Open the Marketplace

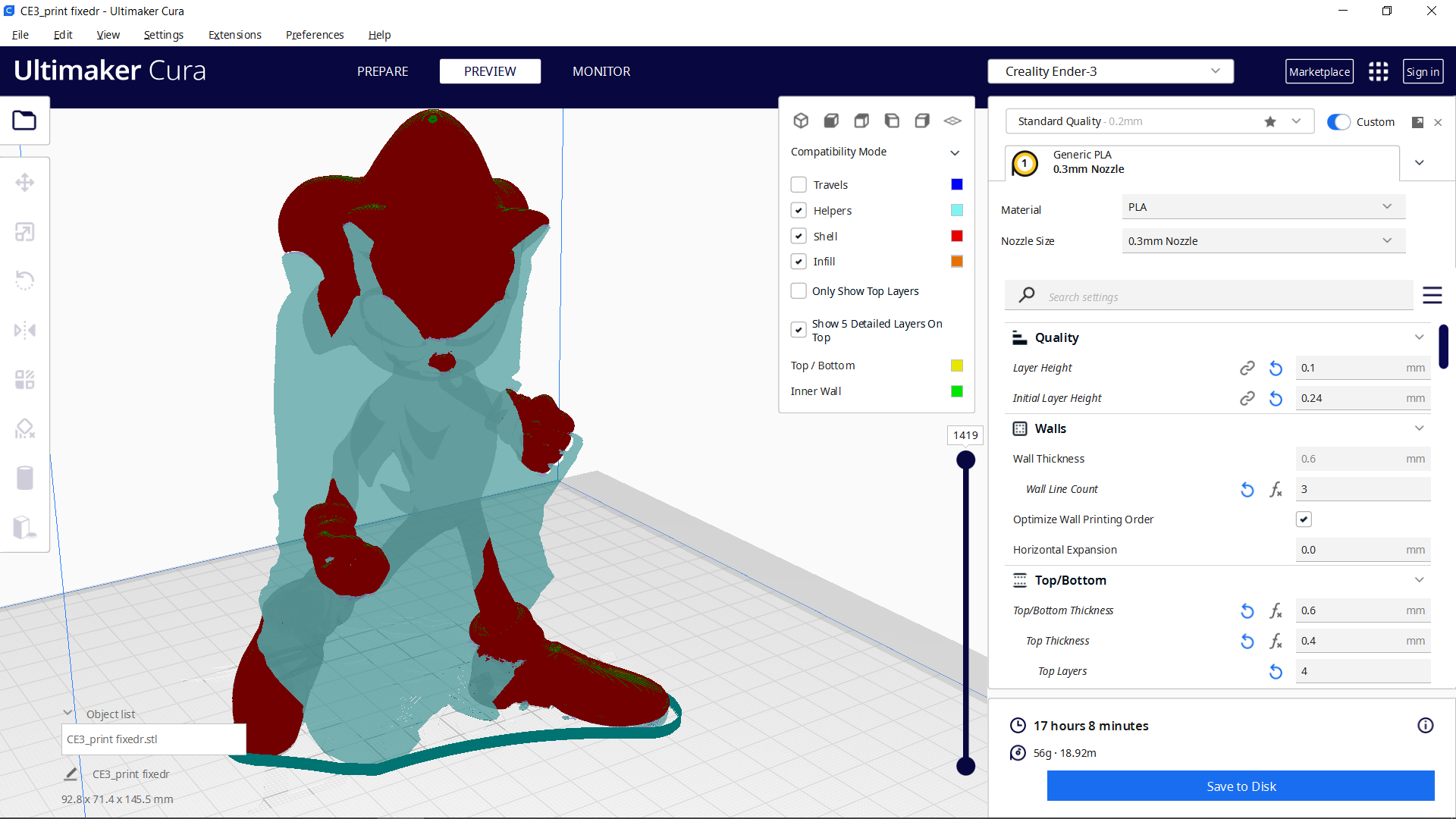click(1319, 71)
